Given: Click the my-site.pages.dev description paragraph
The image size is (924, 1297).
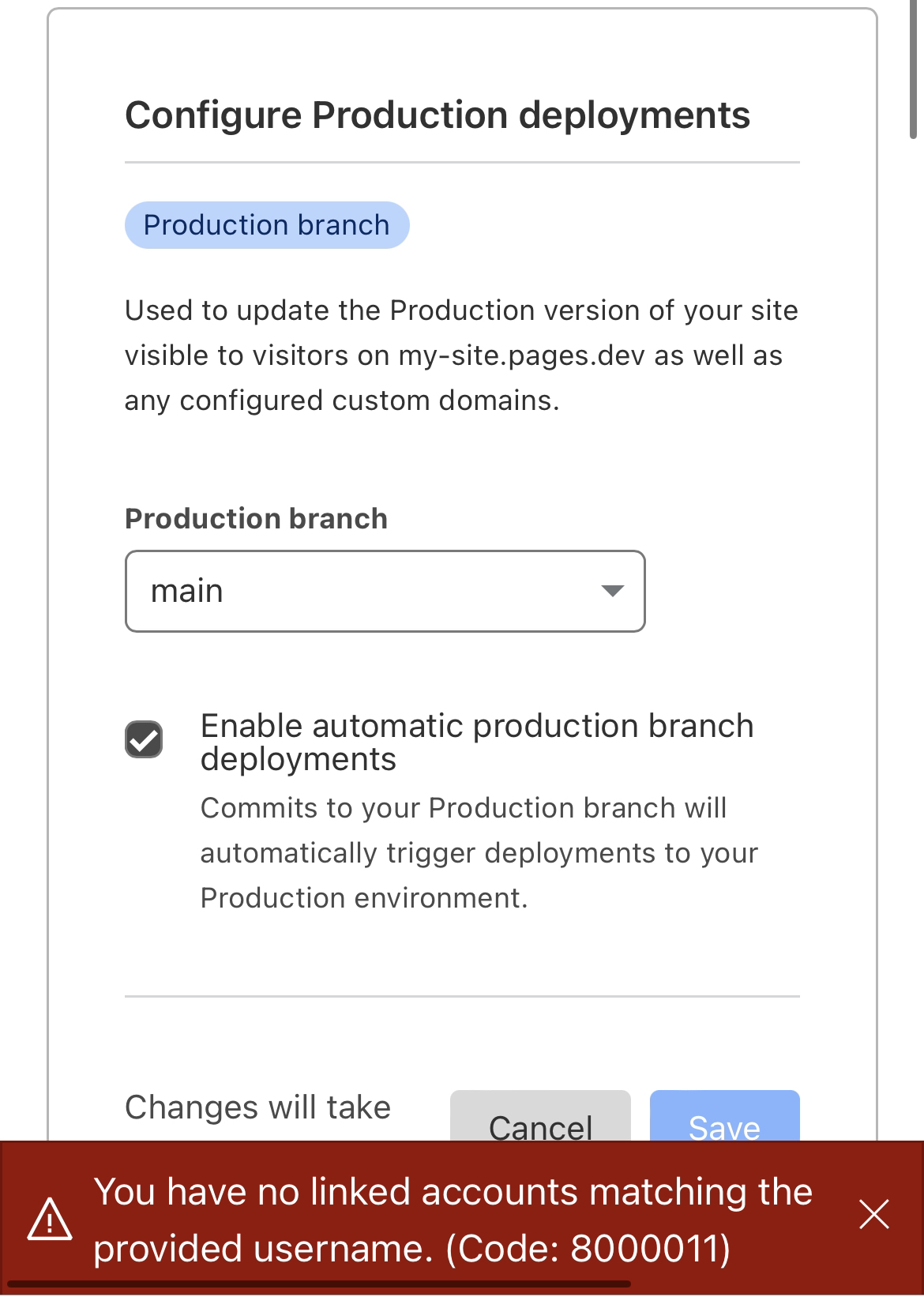Looking at the screenshot, I should coord(461,355).
